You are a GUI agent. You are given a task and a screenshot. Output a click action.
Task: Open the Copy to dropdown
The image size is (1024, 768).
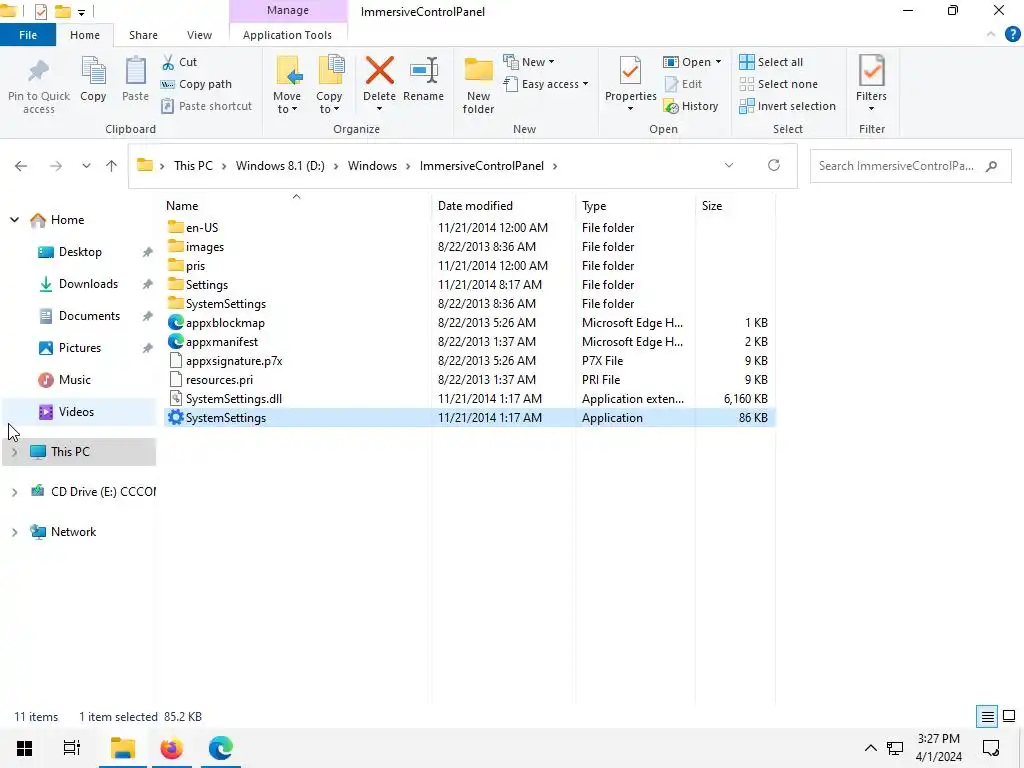[329, 103]
